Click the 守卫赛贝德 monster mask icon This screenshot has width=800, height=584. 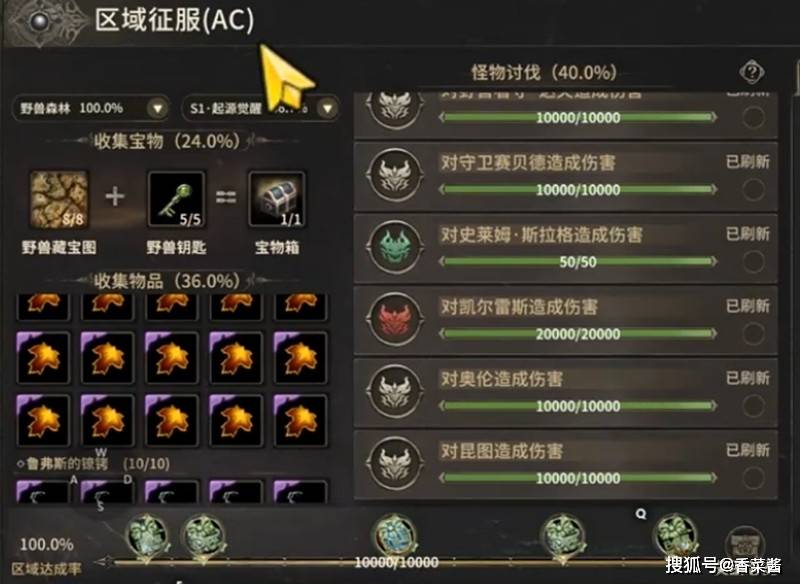coord(395,175)
